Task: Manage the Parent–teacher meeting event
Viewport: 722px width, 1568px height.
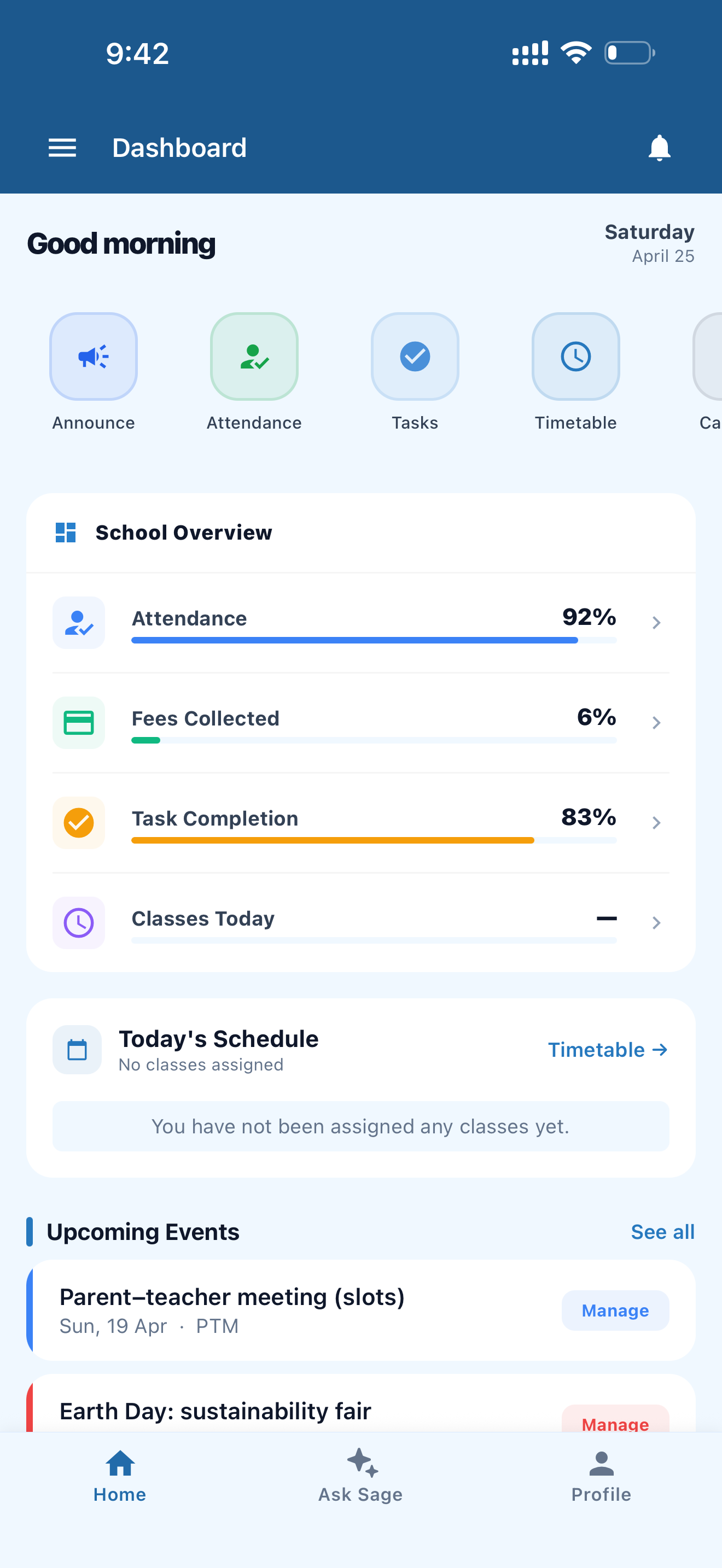Action: 615,1310
